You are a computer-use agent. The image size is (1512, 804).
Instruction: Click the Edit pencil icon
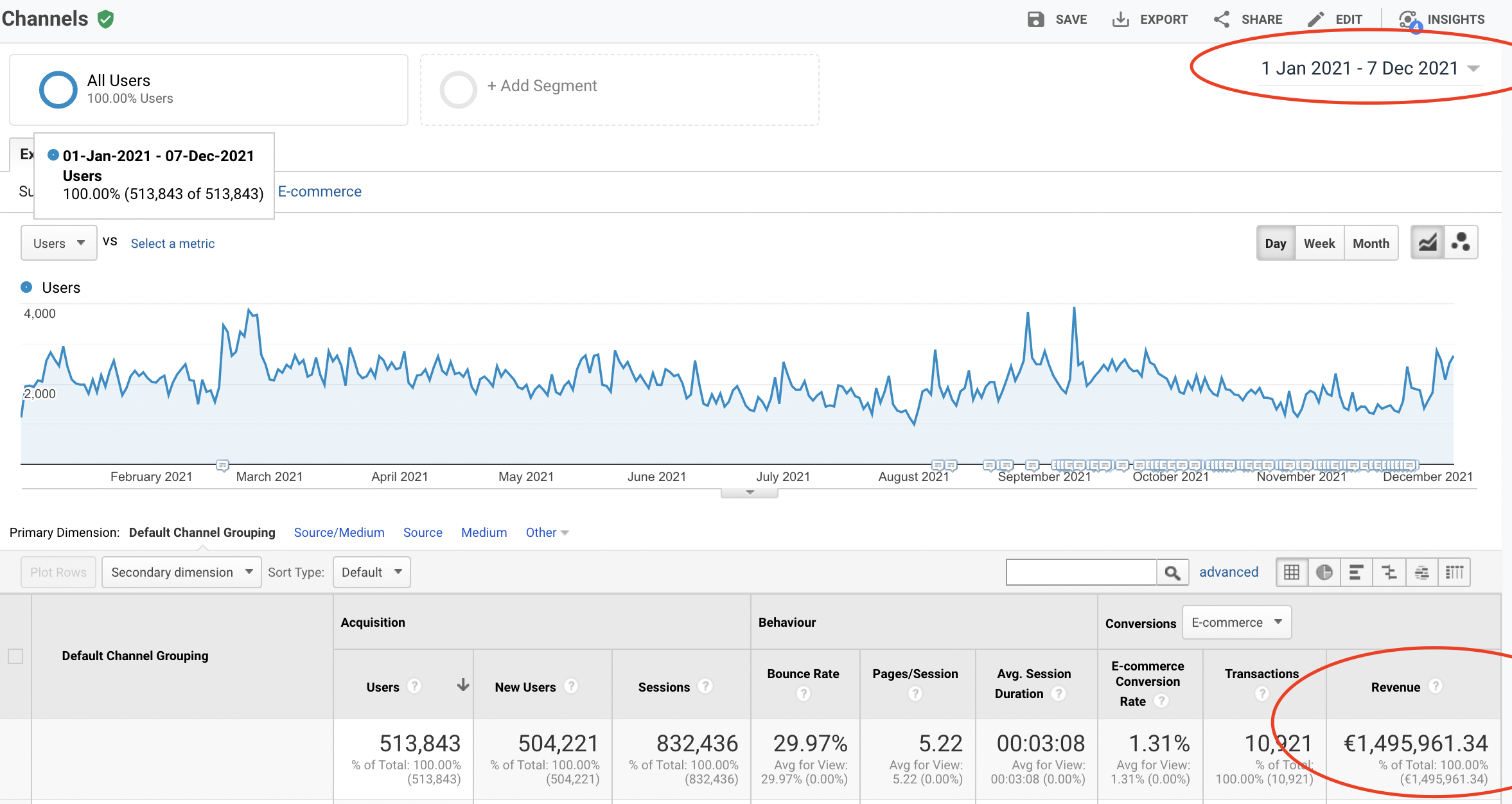coord(1315,19)
